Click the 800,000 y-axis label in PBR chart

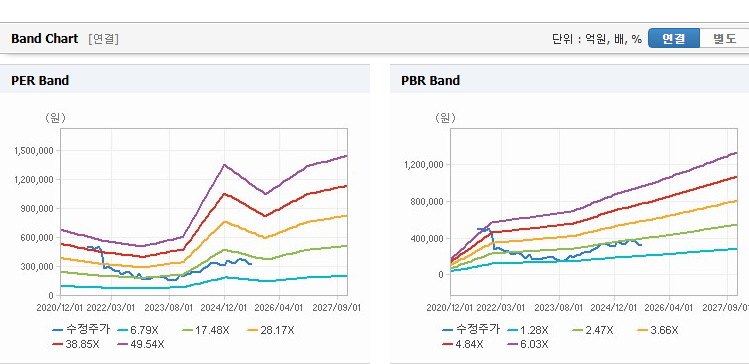(x=428, y=202)
